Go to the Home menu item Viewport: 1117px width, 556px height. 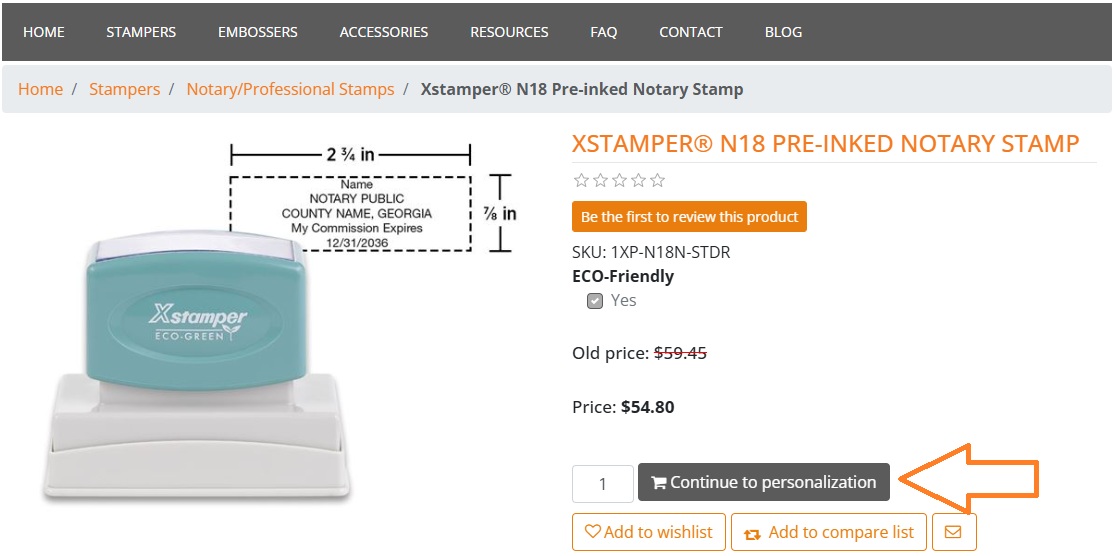pyautogui.click(x=44, y=32)
